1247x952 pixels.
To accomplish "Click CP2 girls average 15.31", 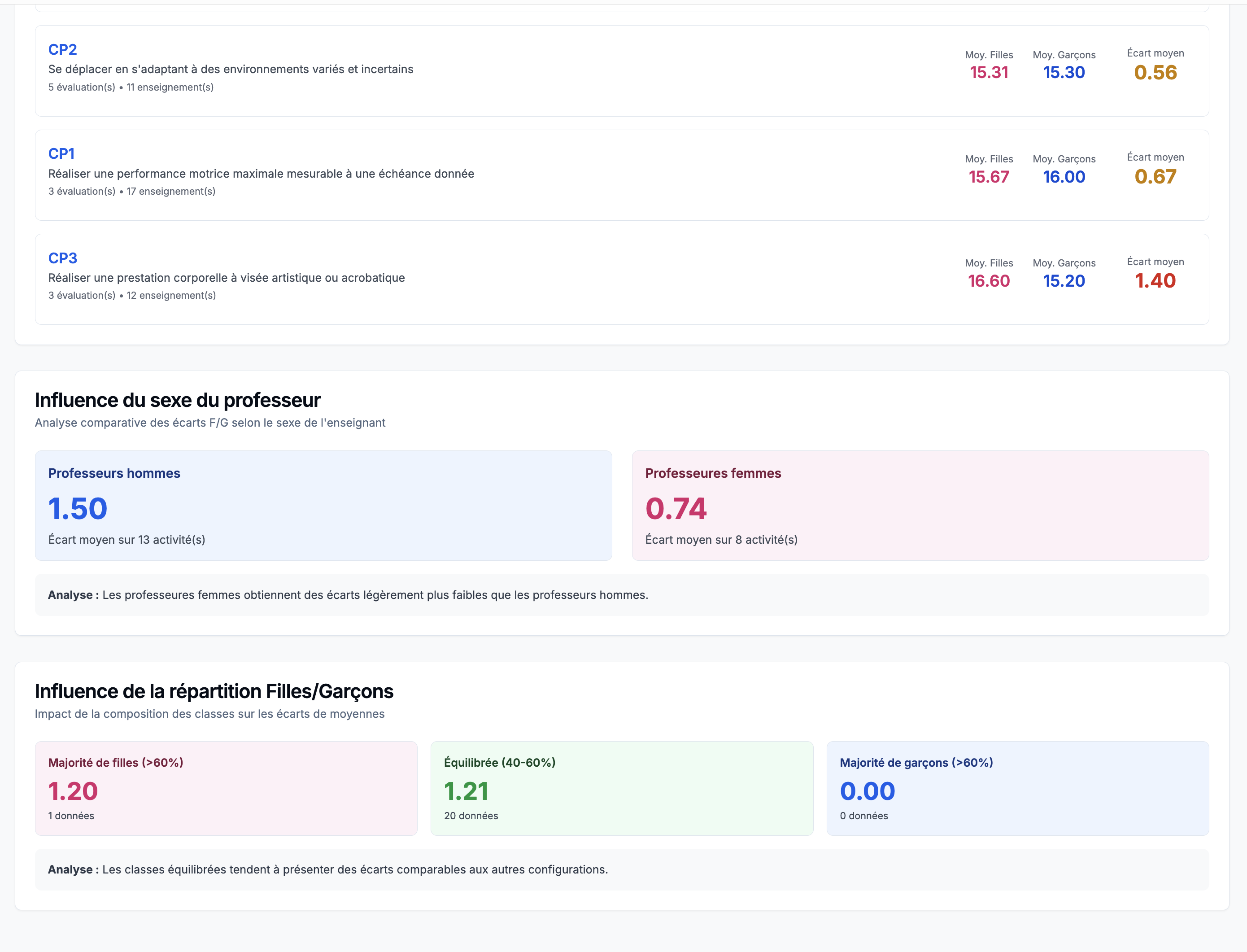I will 989,73.
